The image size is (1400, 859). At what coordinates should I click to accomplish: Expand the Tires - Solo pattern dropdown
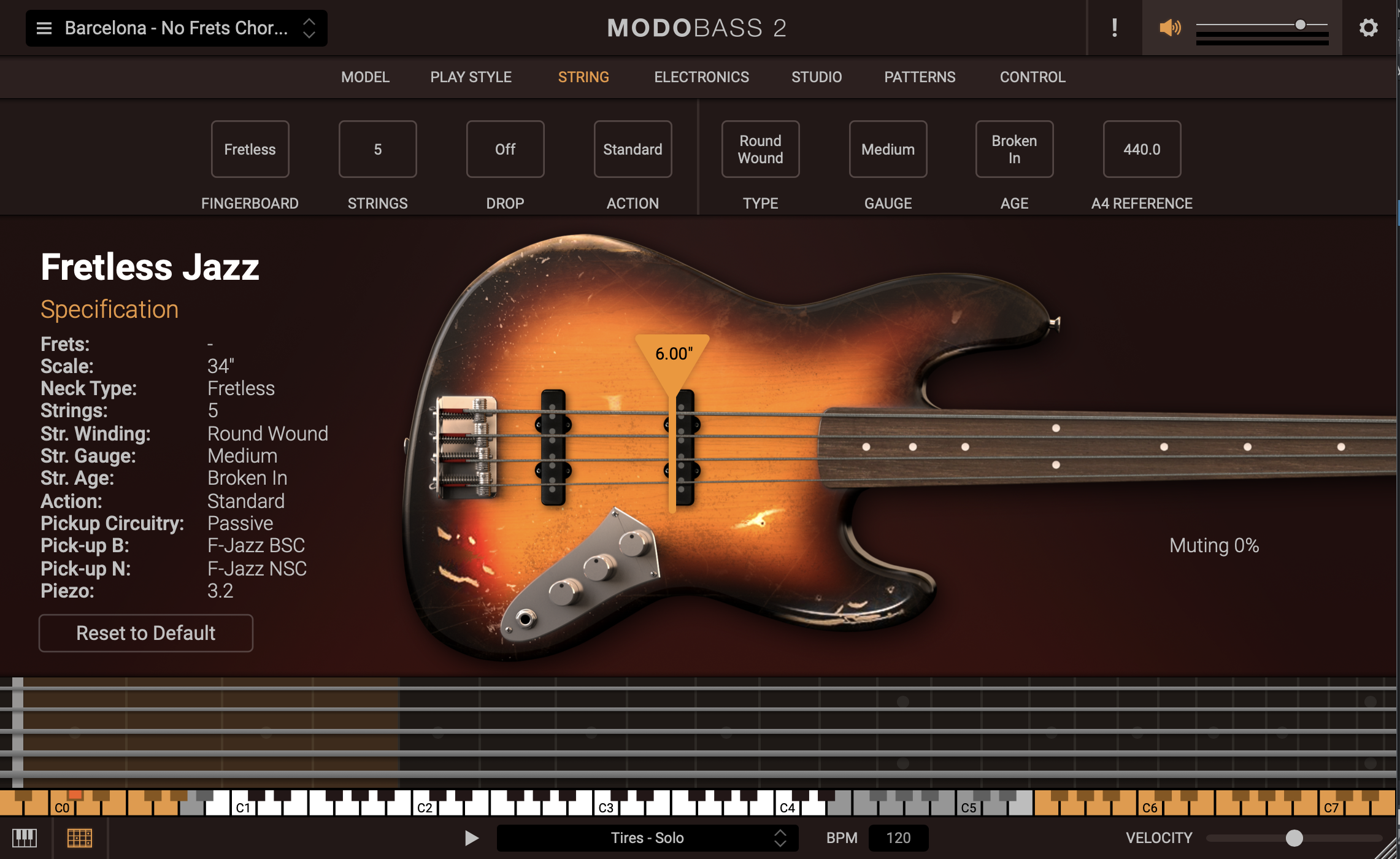pyautogui.click(x=780, y=837)
